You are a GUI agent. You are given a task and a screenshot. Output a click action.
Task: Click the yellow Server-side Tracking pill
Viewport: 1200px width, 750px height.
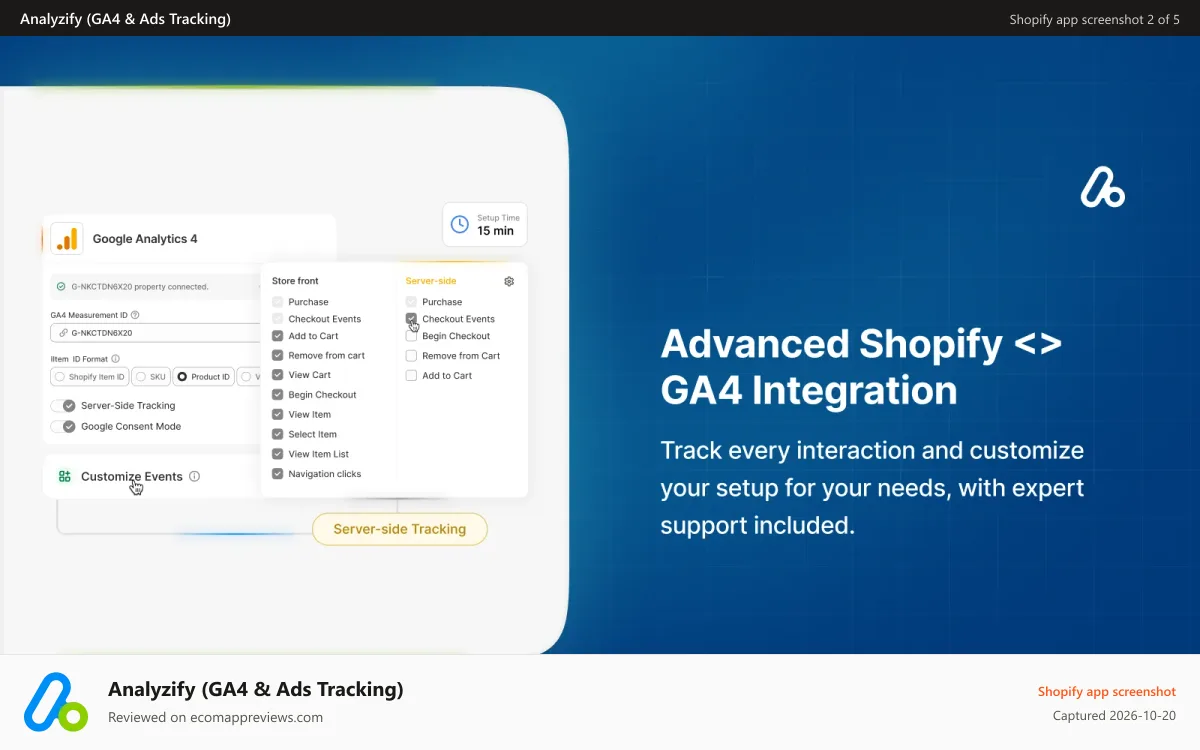pyautogui.click(x=400, y=529)
